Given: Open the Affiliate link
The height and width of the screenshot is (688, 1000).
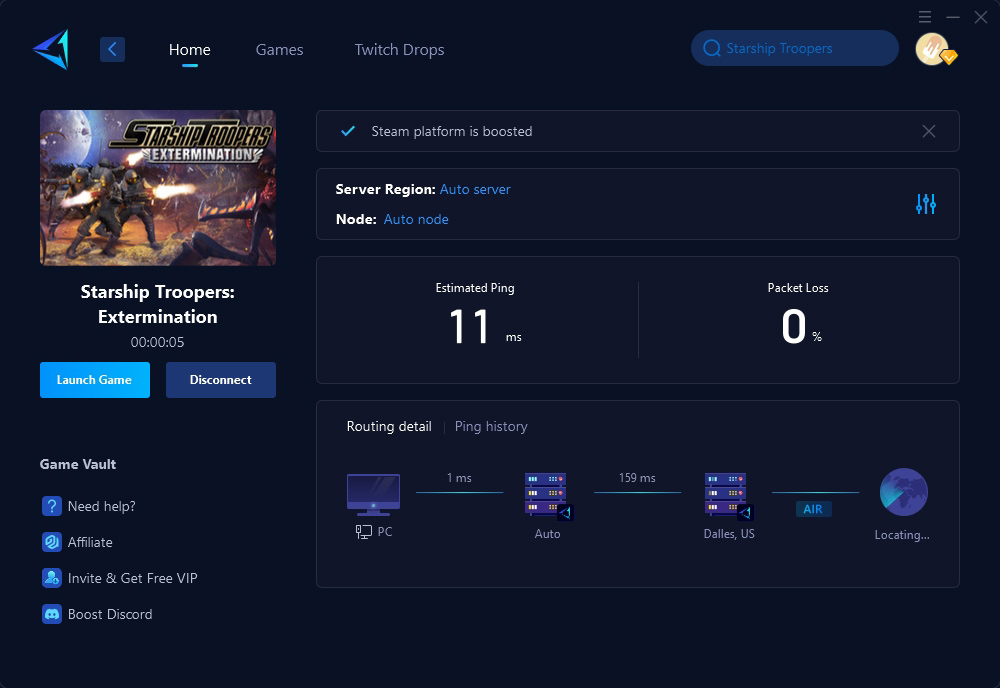Looking at the screenshot, I should coord(90,542).
